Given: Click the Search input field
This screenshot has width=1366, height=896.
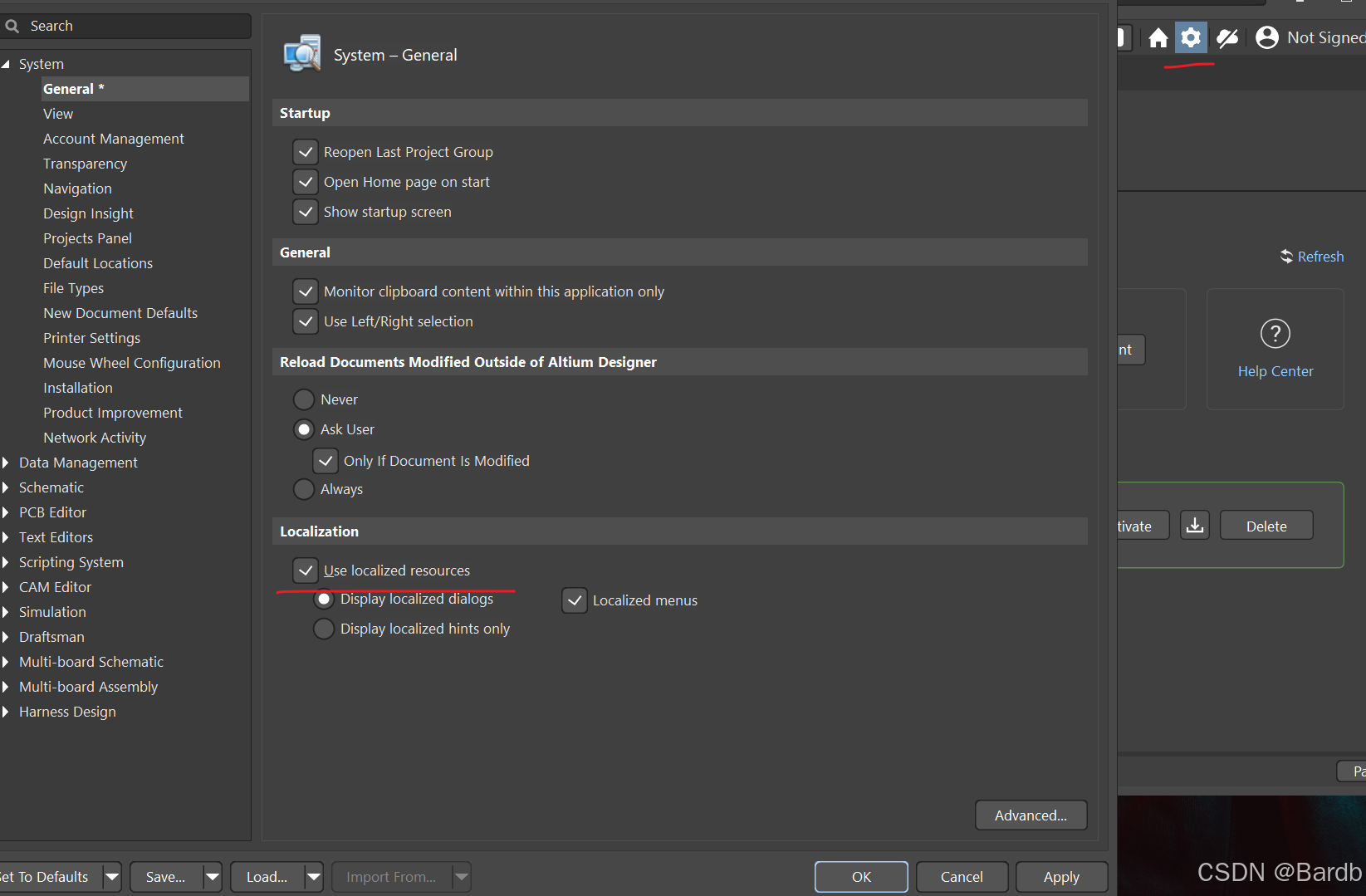Looking at the screenshot, I should pos(125,26).
